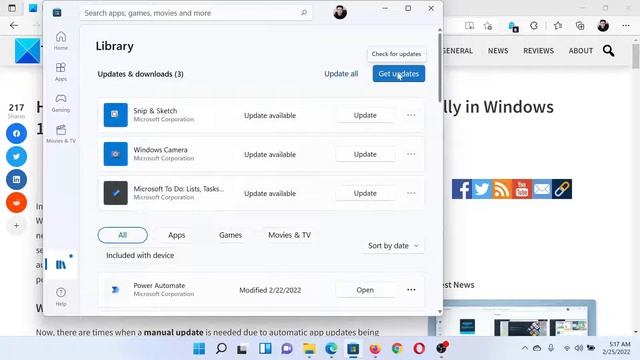Image resolution: width=640 pixels, height=360 pixels.
Task: Open File Explorer from taskbar
Action: [309, 349]
